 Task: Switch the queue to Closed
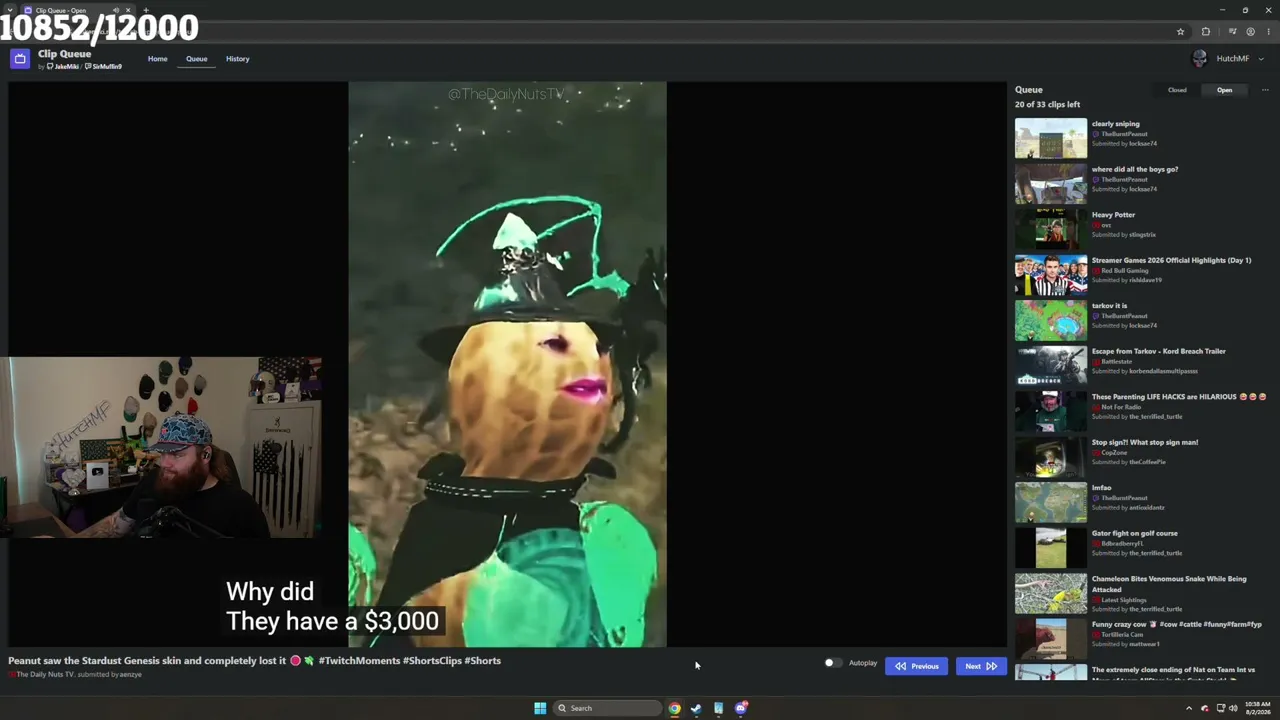pos(1177,90)
